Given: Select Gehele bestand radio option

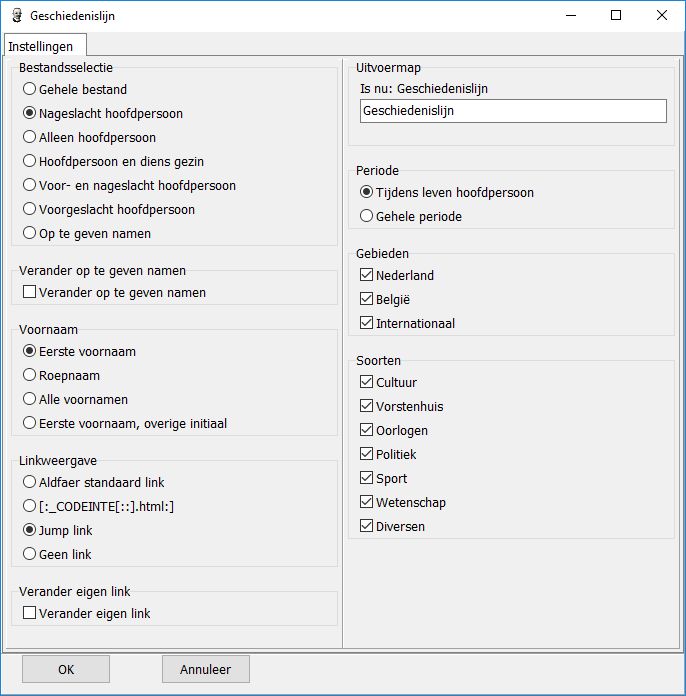Looking at the screenshot, I should [30, 89].
